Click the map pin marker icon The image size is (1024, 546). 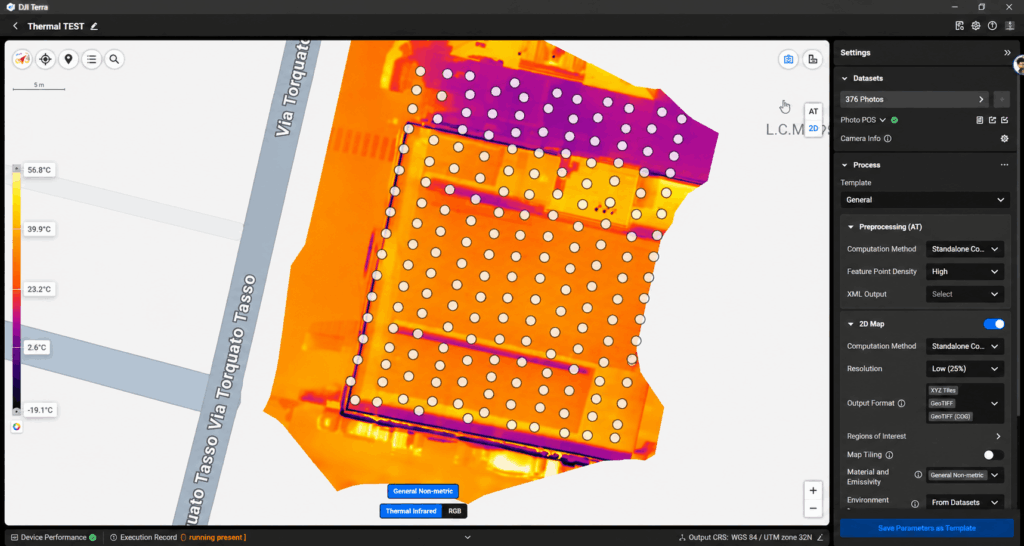click(x=69, y=59)
